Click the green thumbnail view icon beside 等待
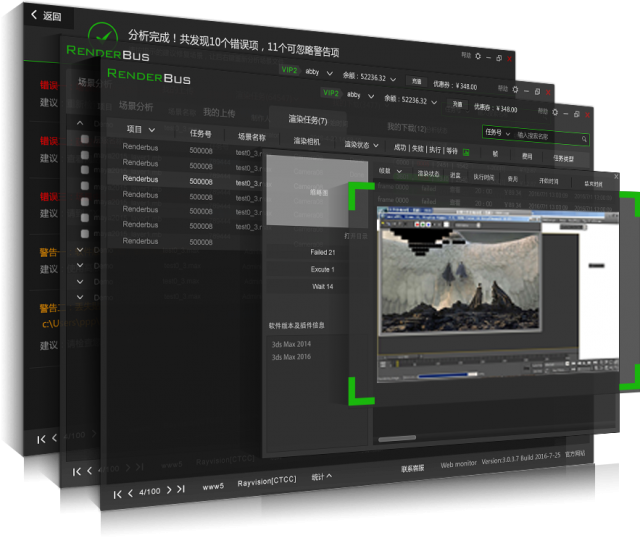This screenshot has height=538, width=640. click(466, 152)
